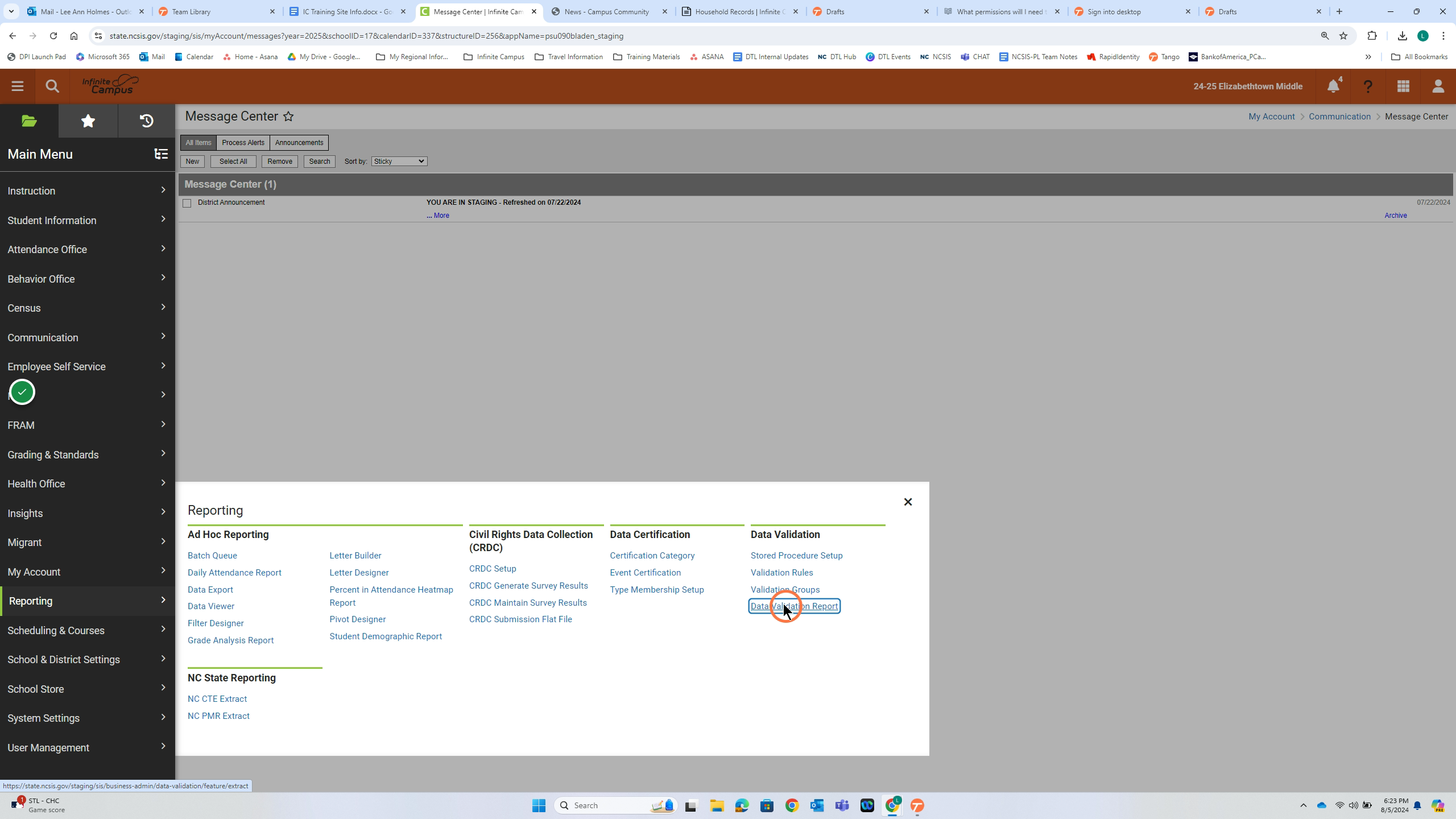This screenshot has height=819, width=1456.
Task: Click the New message button
Action: pyautogui.click(x=192, y=162)
